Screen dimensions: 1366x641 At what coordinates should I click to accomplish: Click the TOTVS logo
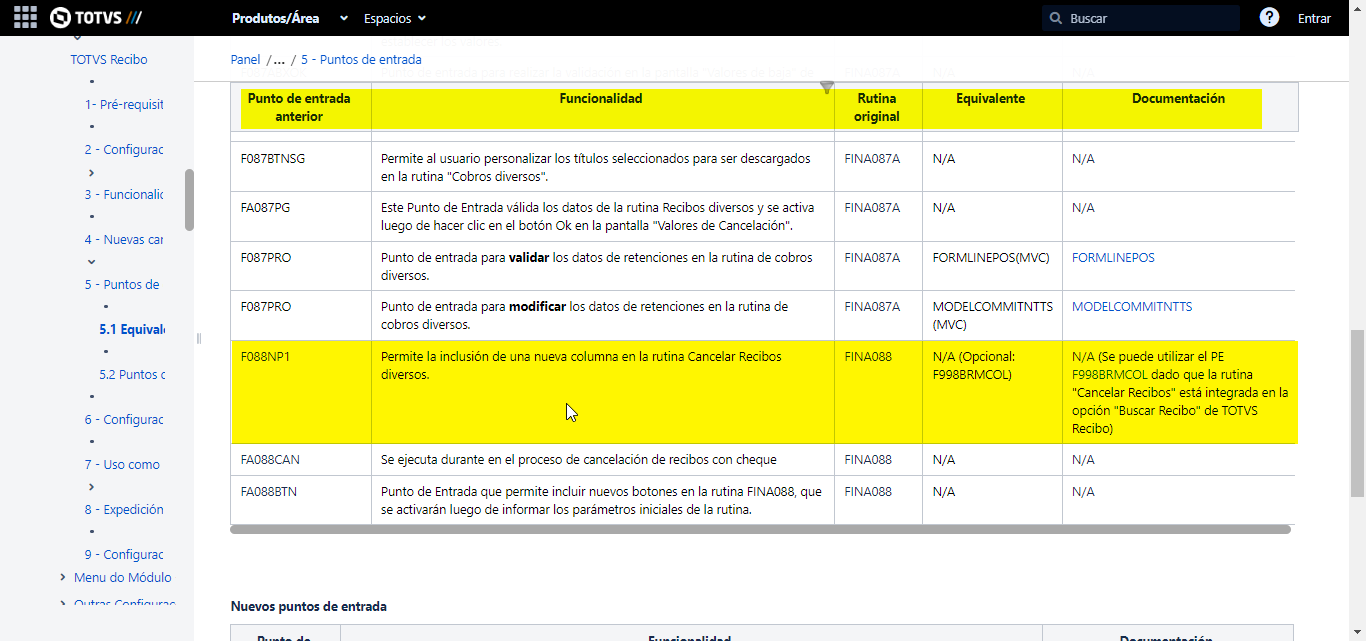pyautogui.click(x=95, y=18)
